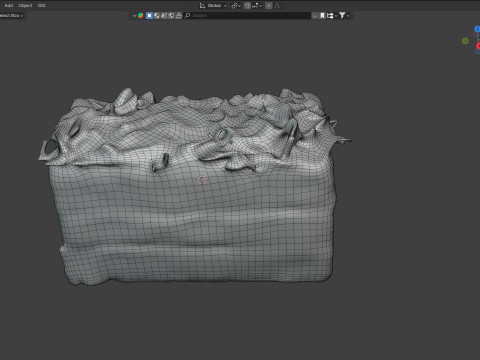
Task: Open the proportional editing falloff curve
Action: [277, 6]
